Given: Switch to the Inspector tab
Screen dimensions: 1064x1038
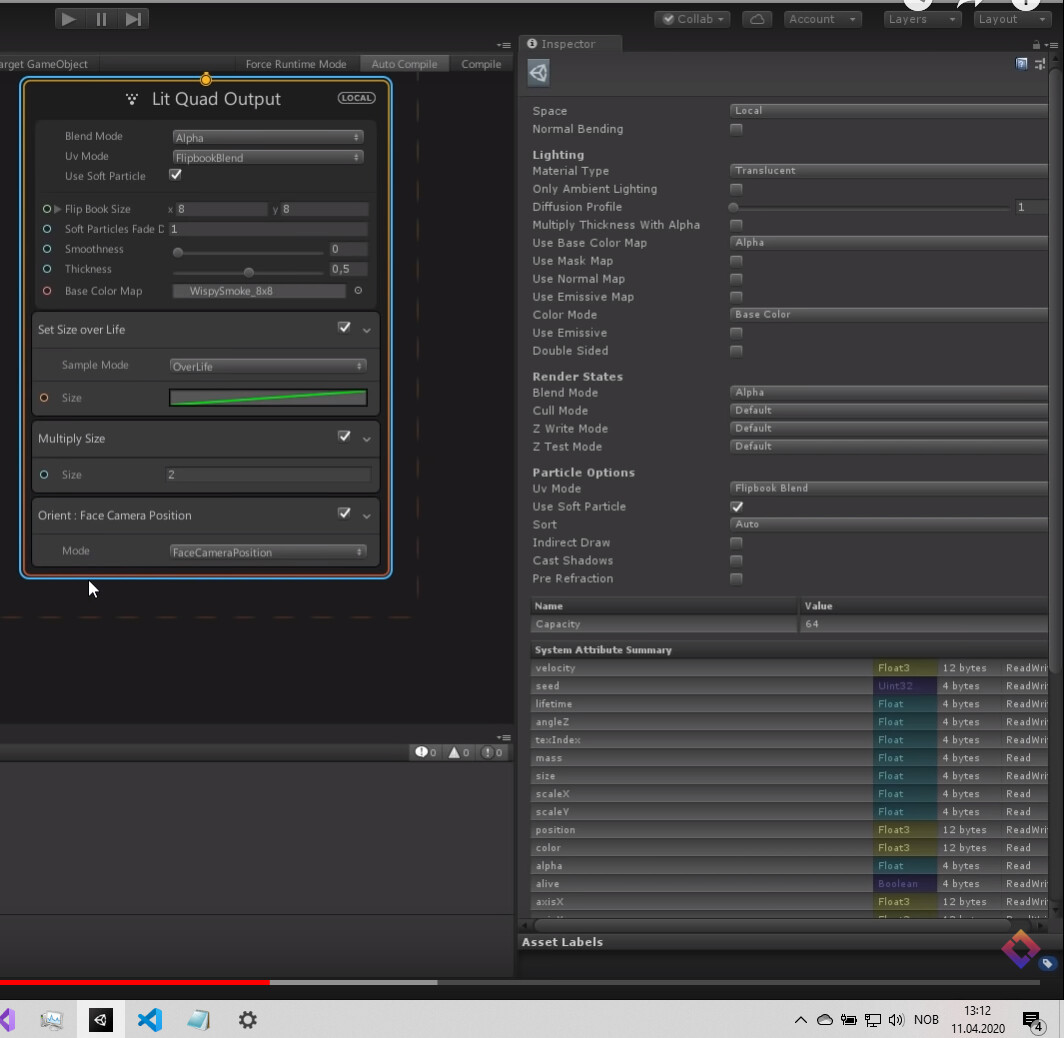Looking at the screenshot, I should pyautogui.click(x=570, y=44).
